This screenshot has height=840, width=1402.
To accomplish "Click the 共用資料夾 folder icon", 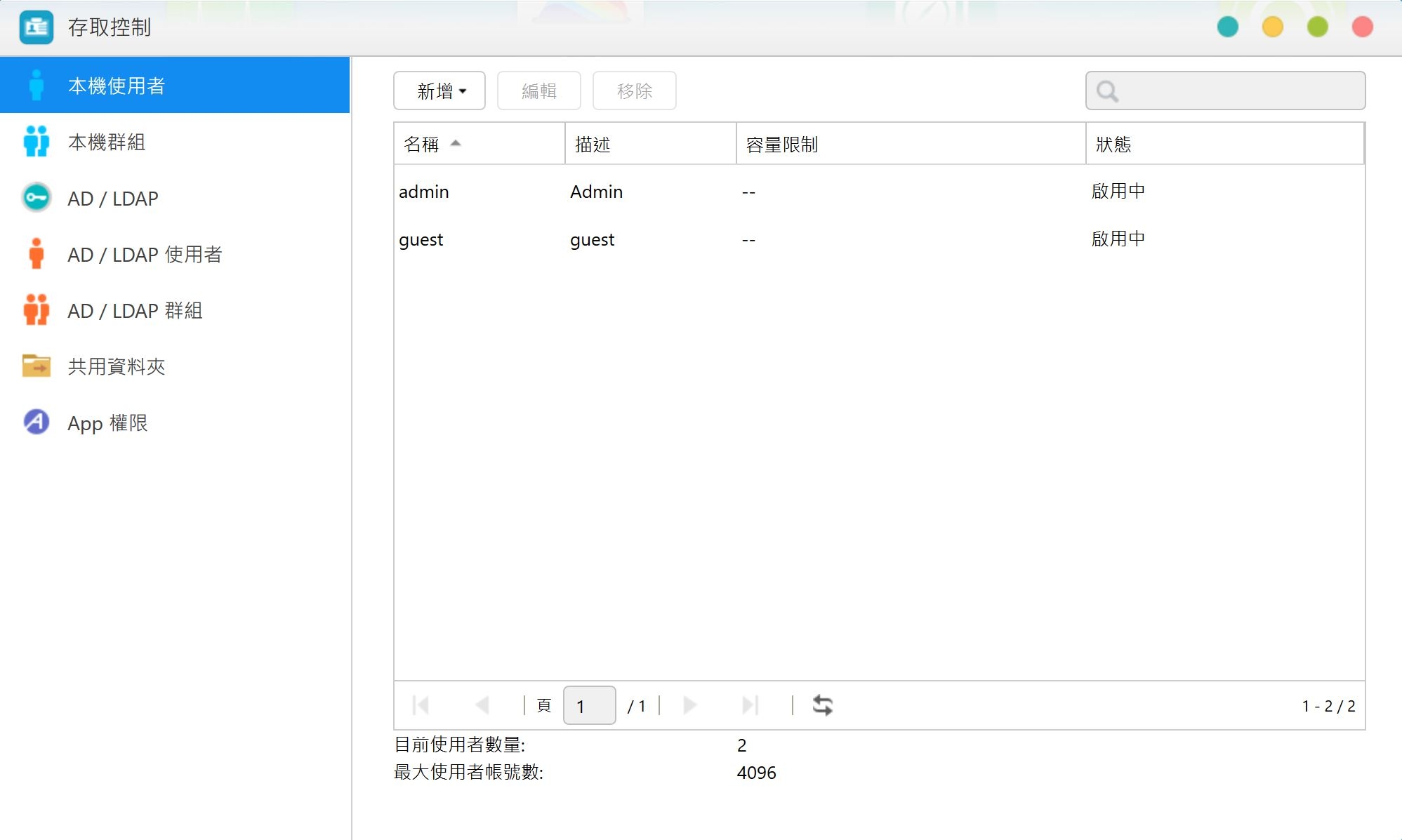I will 37,366.
